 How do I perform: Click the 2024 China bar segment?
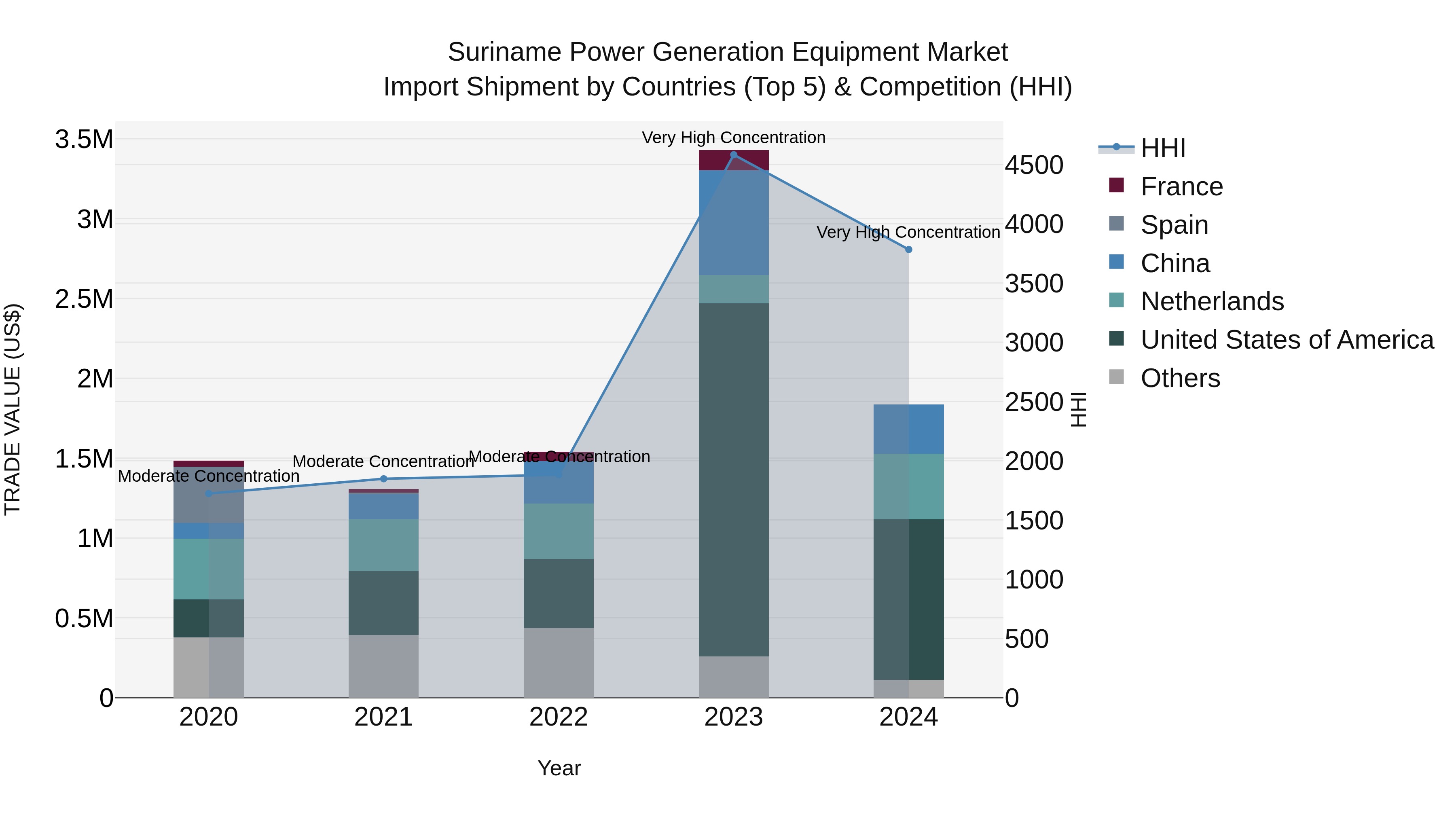coord(909,430)
